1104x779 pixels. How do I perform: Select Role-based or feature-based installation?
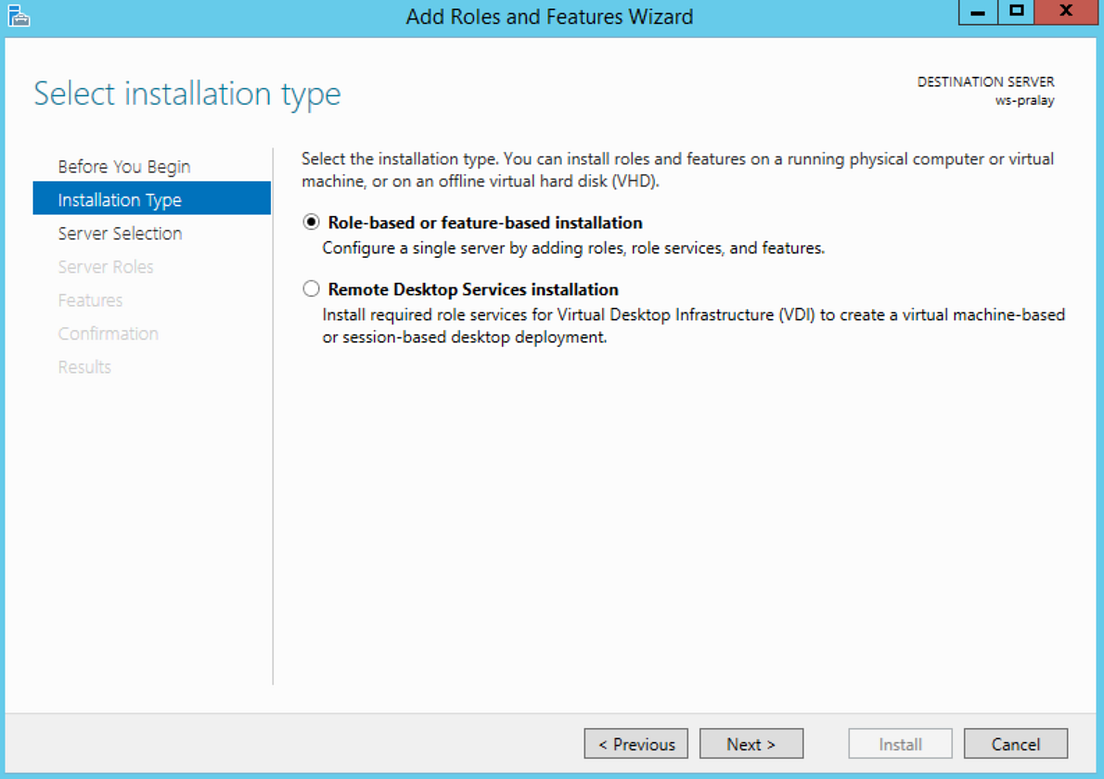click(x=311, y=222)
